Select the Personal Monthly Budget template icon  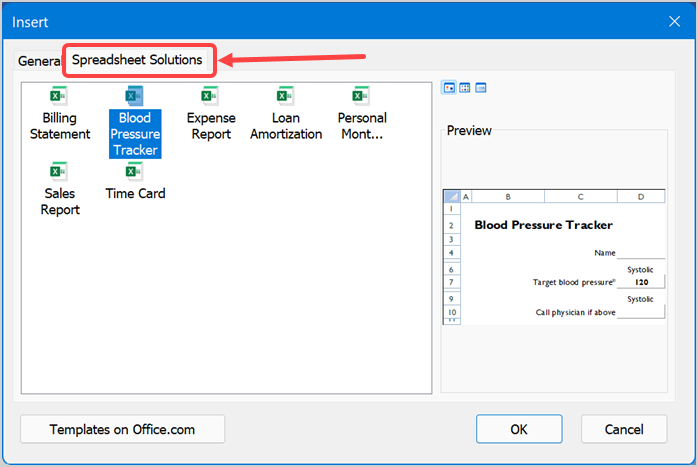click(361, 97)
